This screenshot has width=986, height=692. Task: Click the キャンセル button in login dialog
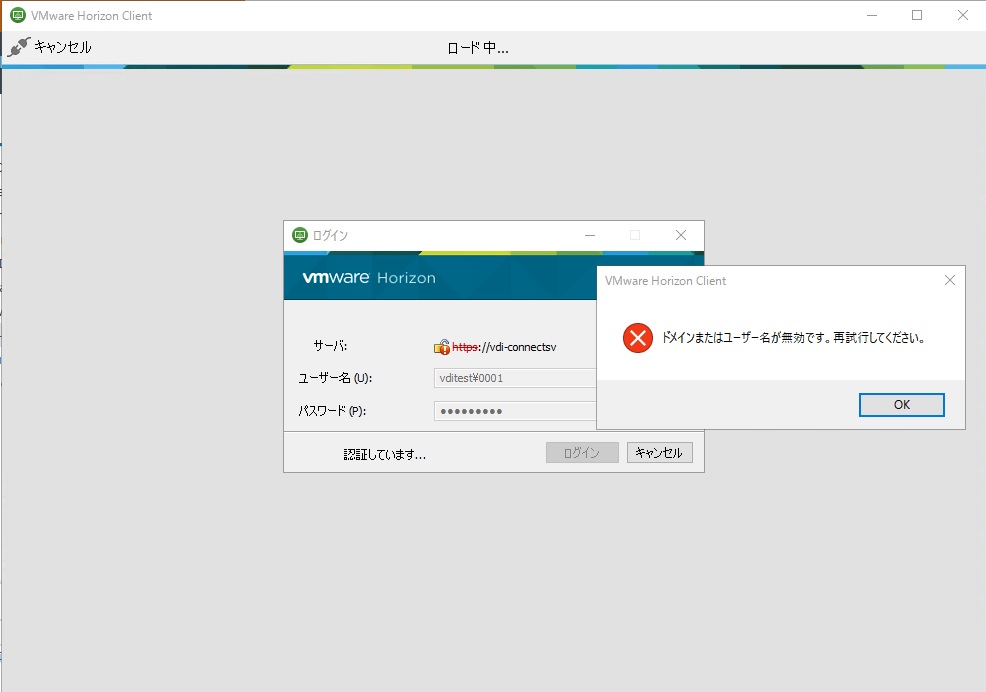[x=659, y=453]
